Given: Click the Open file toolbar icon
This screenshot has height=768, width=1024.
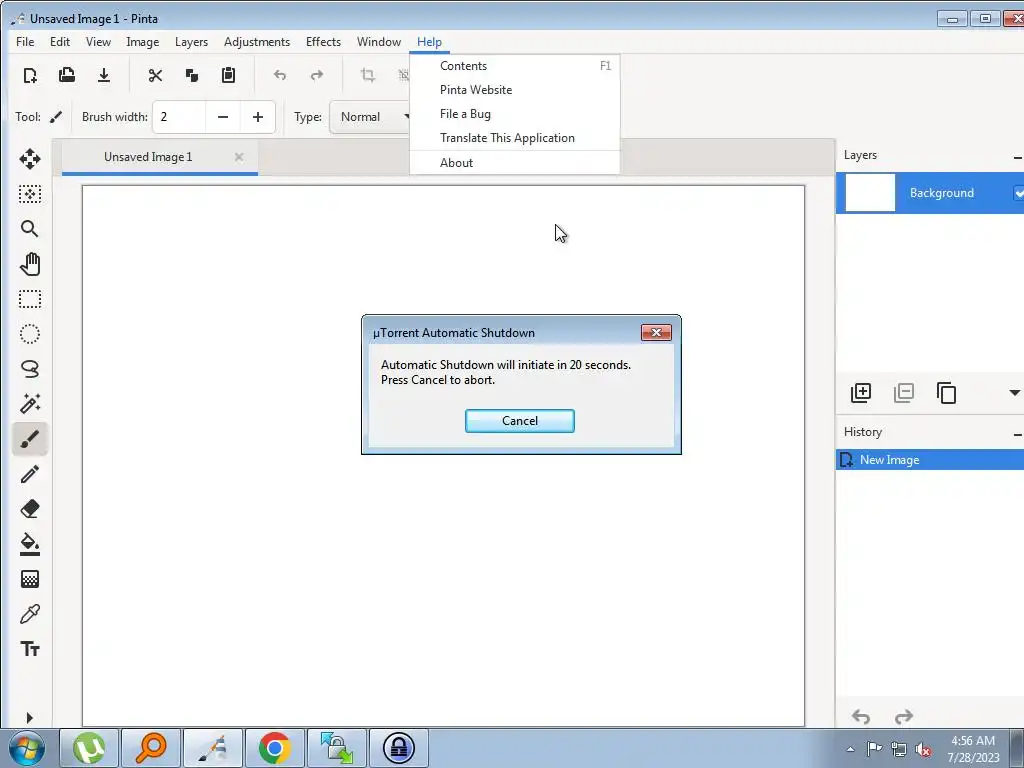Looking at the screenshot, I should (x=67, y=75).
